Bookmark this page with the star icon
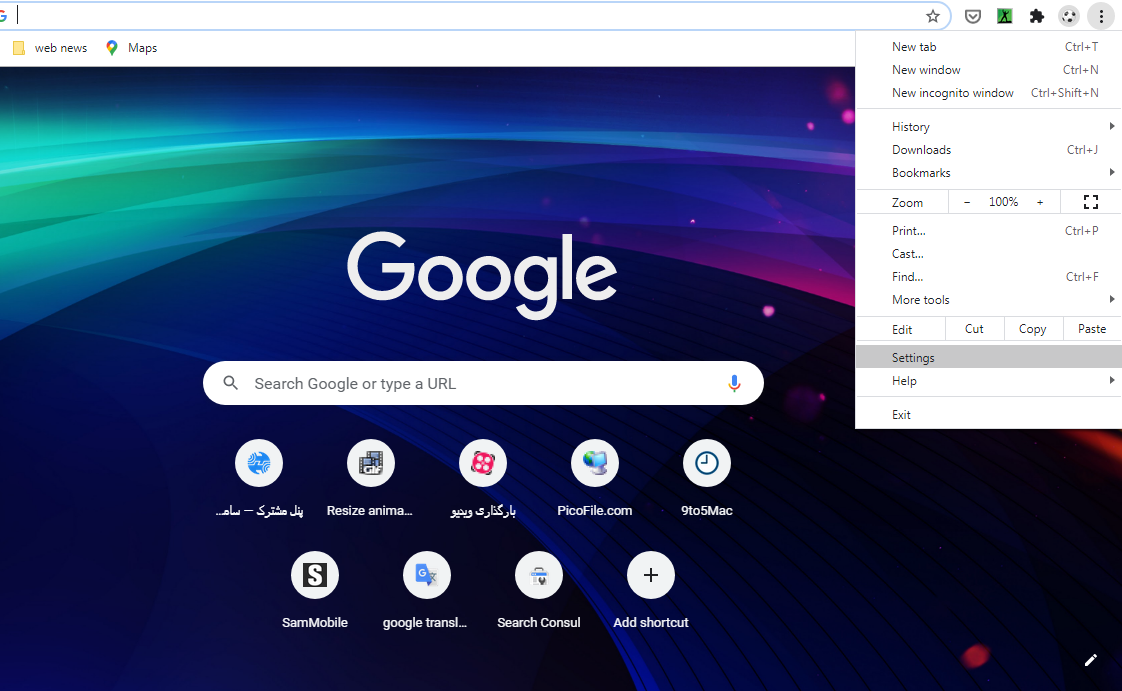 pyautogui.click(x=932, y=16)
